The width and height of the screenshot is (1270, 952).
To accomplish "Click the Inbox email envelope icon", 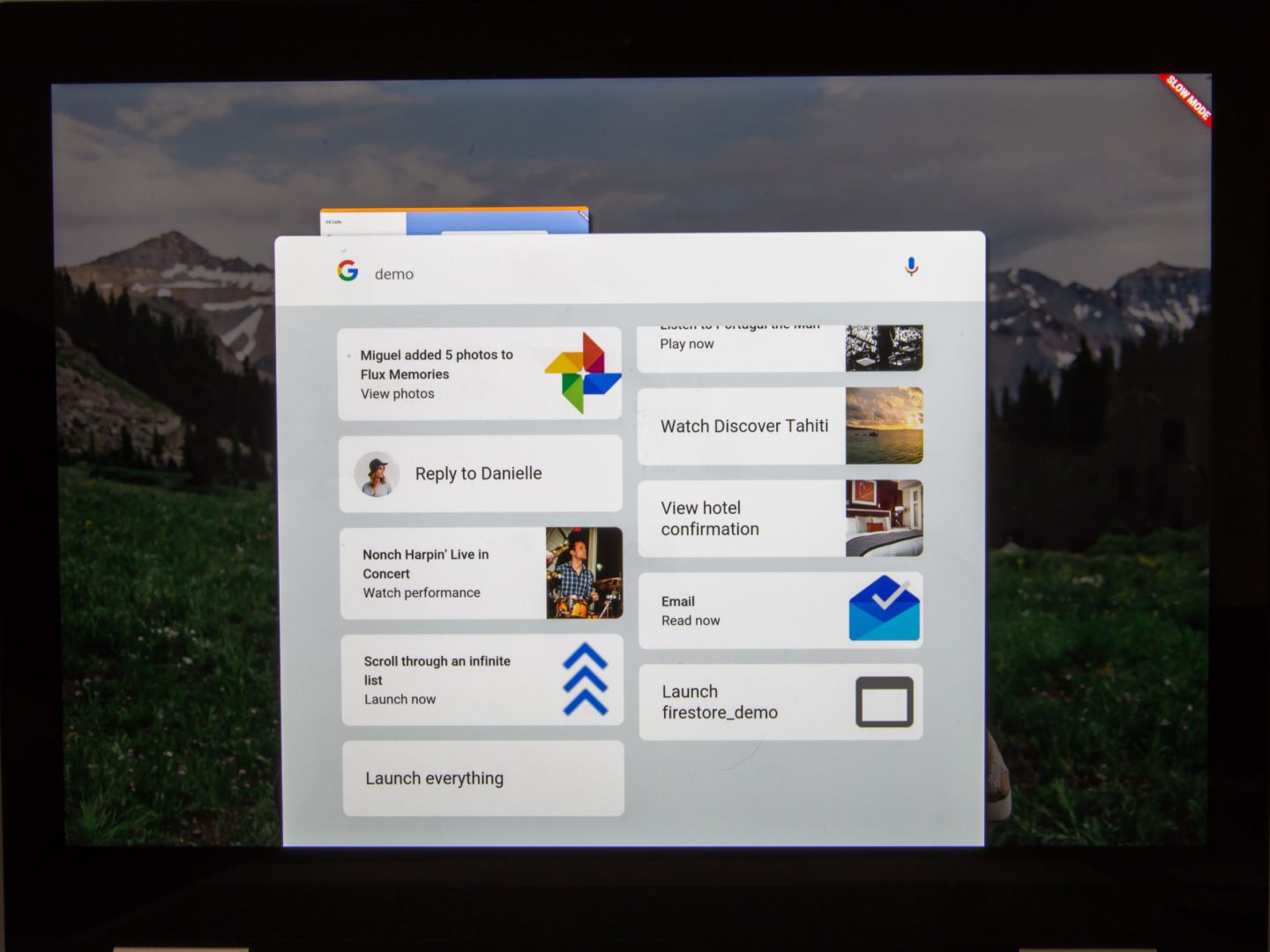I will (884, 609).
